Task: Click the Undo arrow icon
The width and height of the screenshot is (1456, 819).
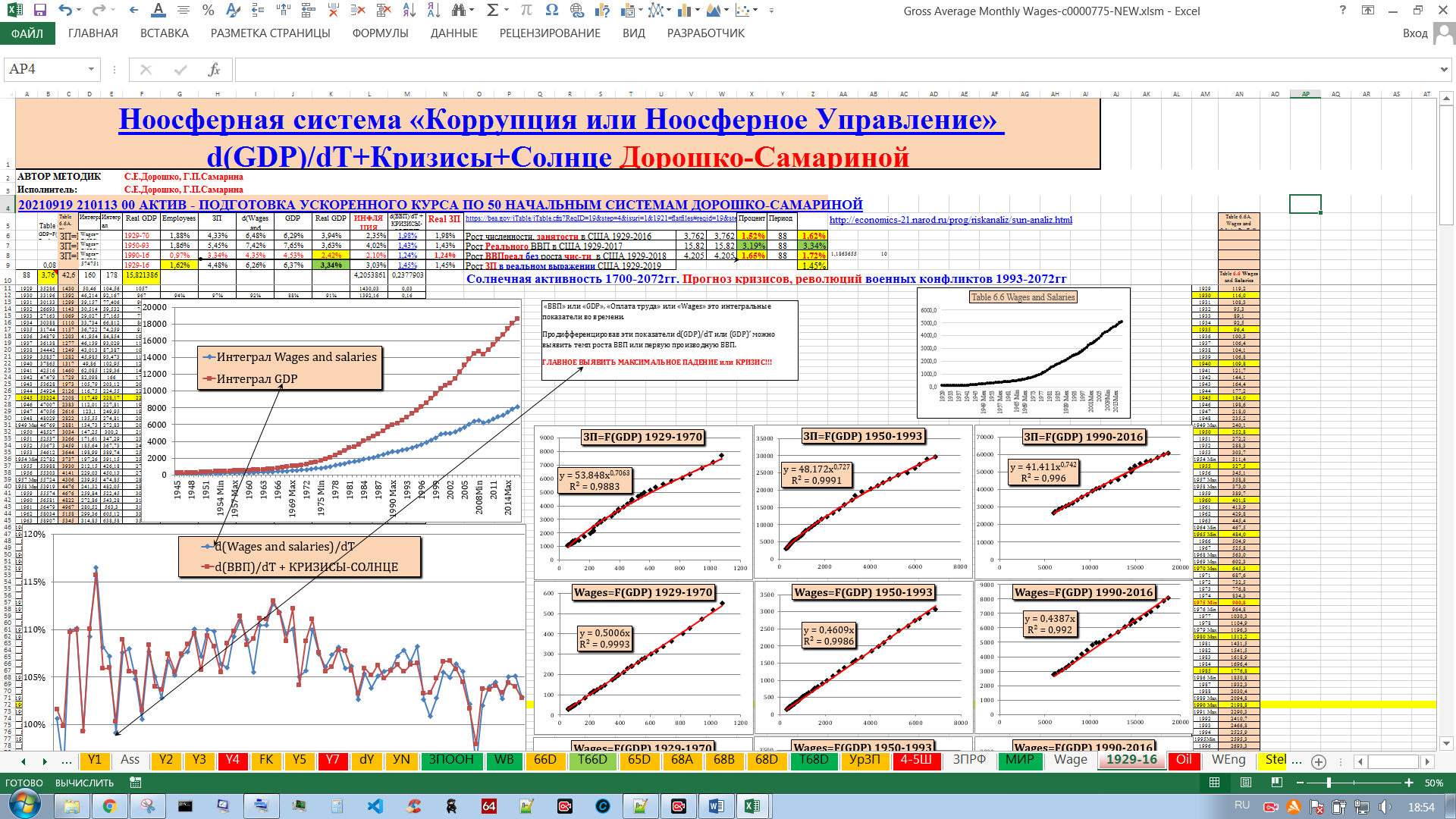Action: (x=64, y=11)
